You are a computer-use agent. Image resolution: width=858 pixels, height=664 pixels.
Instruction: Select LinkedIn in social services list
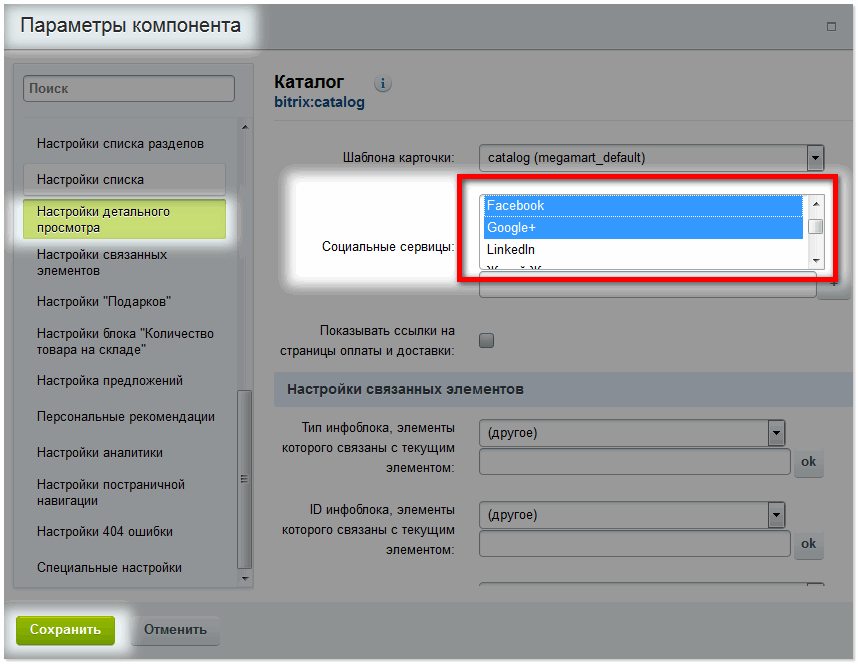(643, 250)
